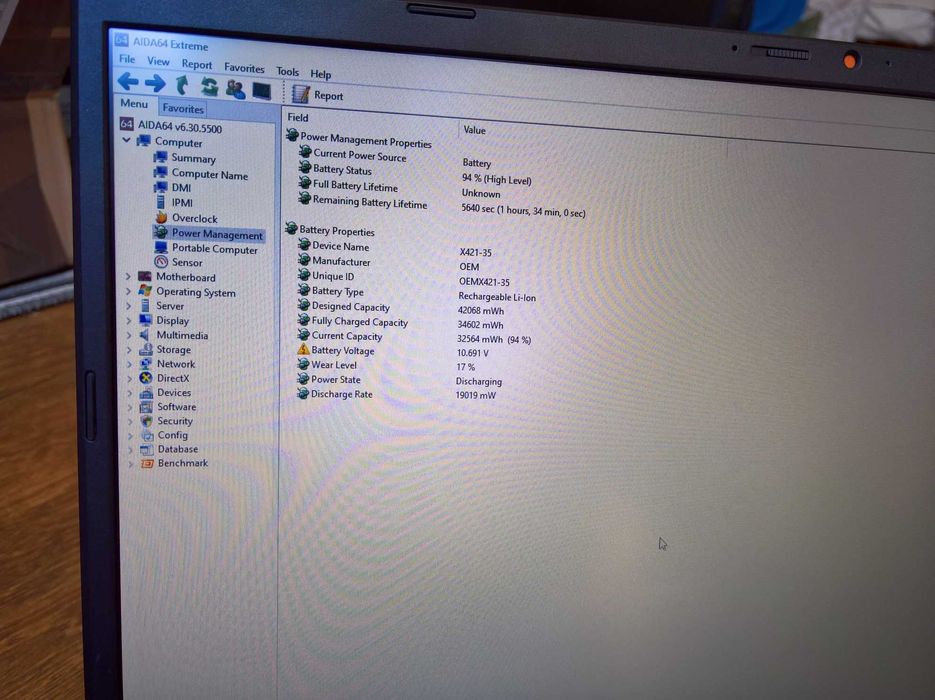Click the Benchmark tree icon
The image size is (935, 700).
pyautogui.click(x=147, y=463)
